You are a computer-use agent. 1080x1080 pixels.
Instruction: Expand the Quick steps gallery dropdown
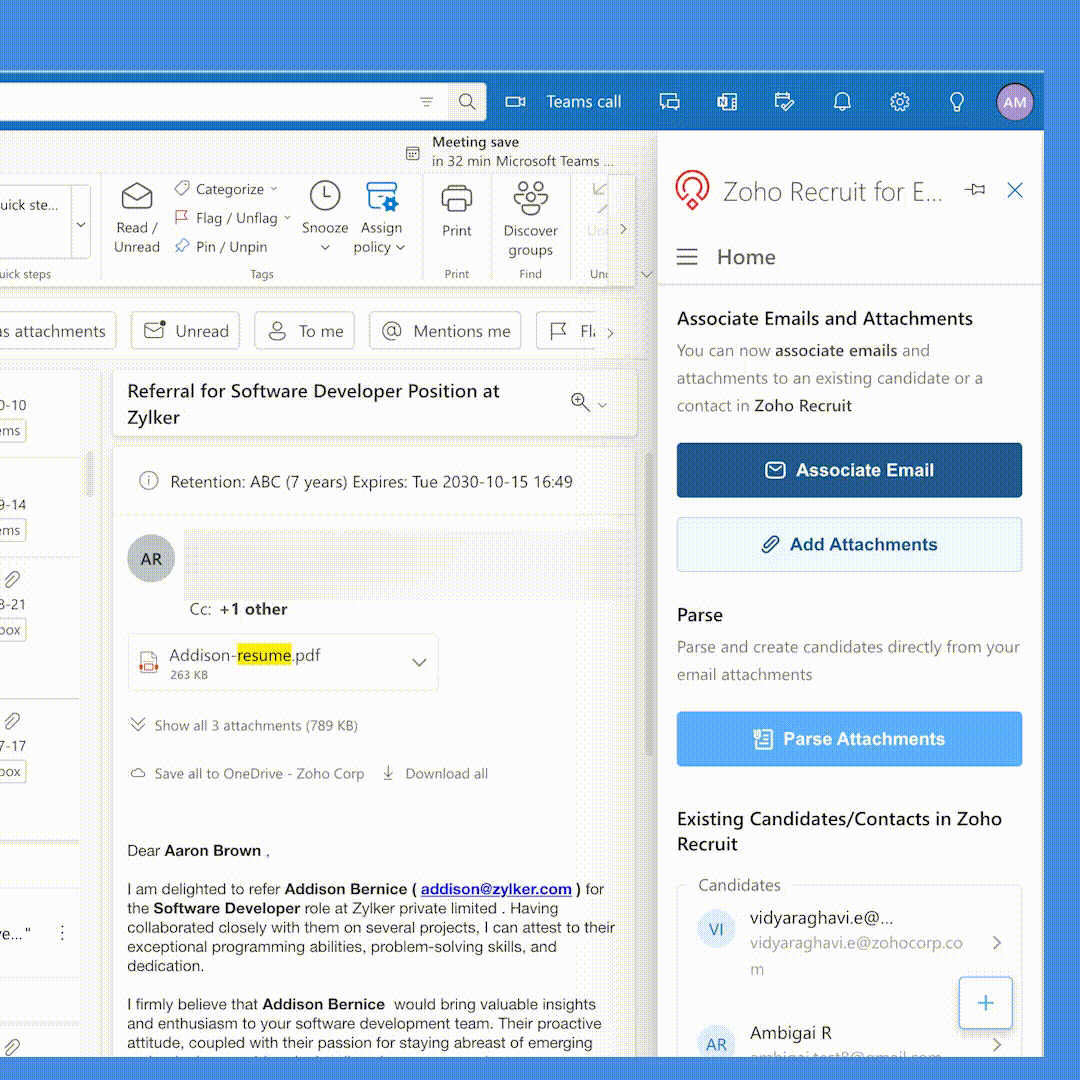point(81,225)
